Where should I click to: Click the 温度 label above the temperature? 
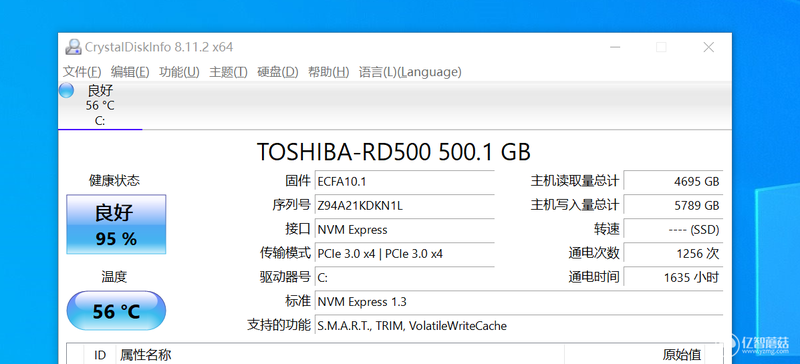[x=114, y=277]
